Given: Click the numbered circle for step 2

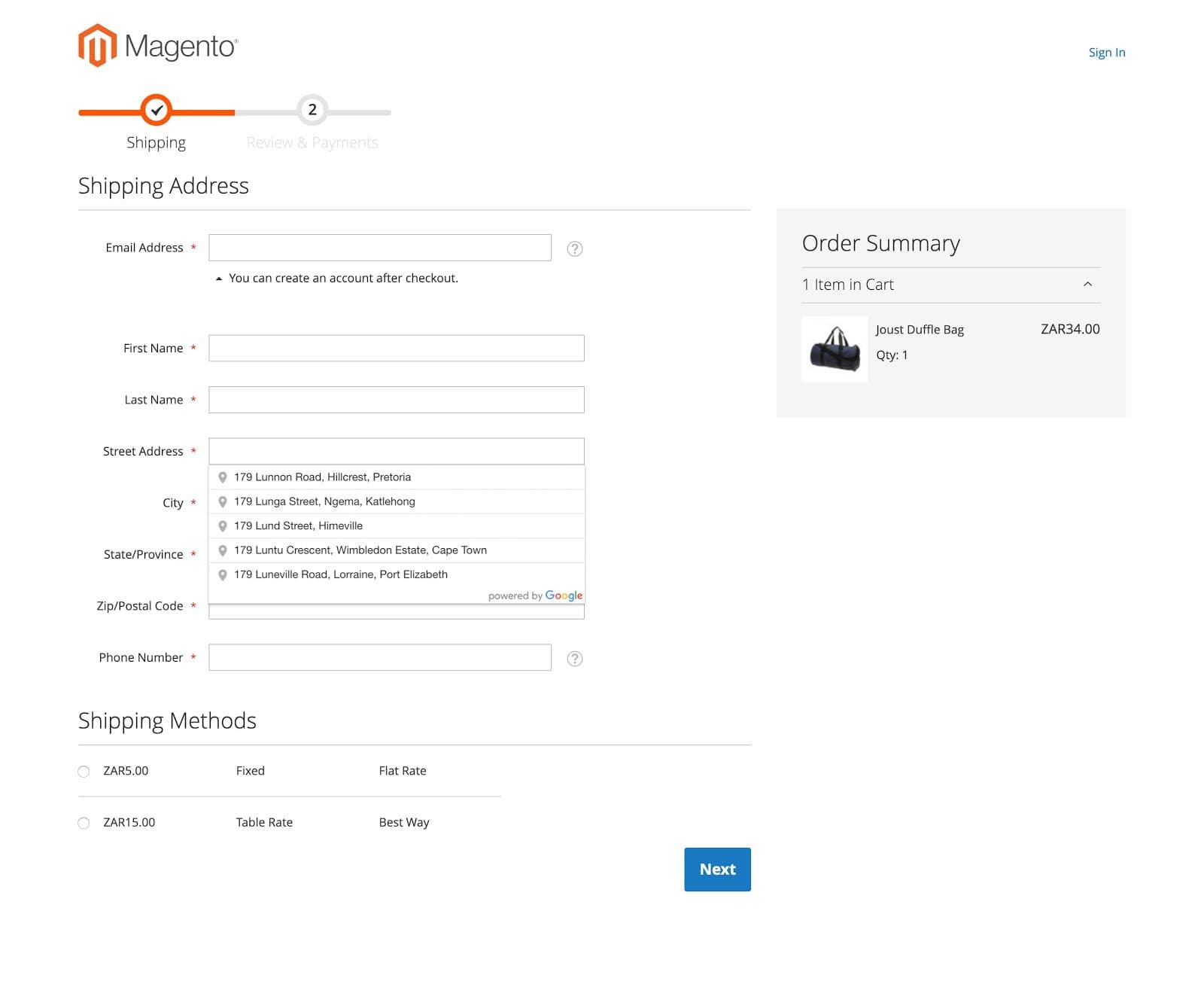Looking at the screenshot, I should click(x=313, y=110).
